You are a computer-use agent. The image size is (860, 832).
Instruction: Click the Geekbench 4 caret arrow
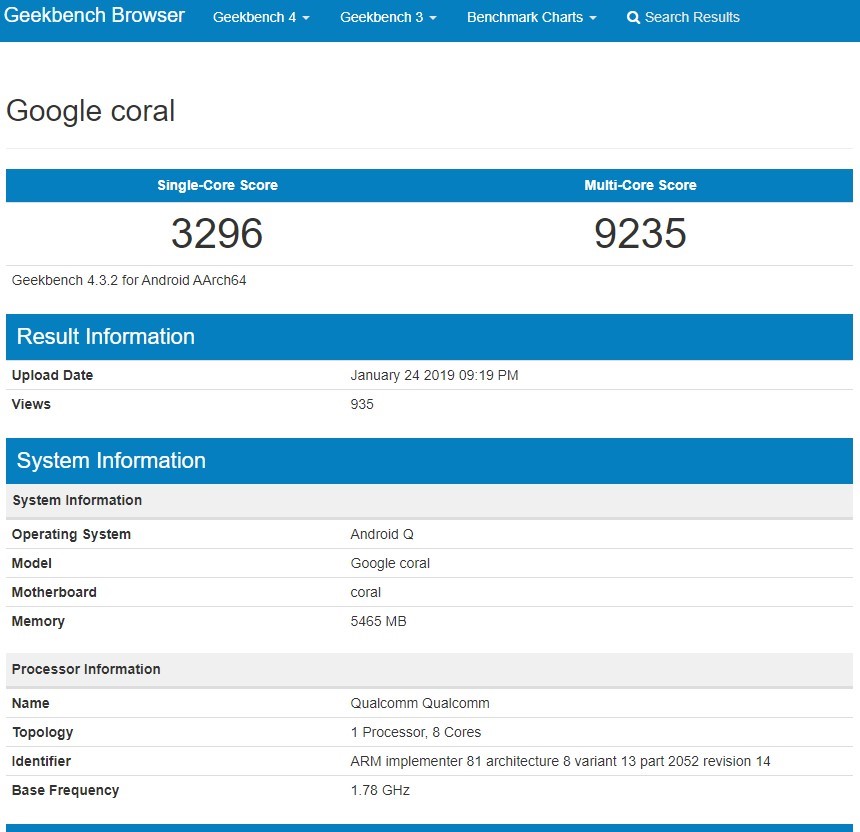[x=306, y=18]
